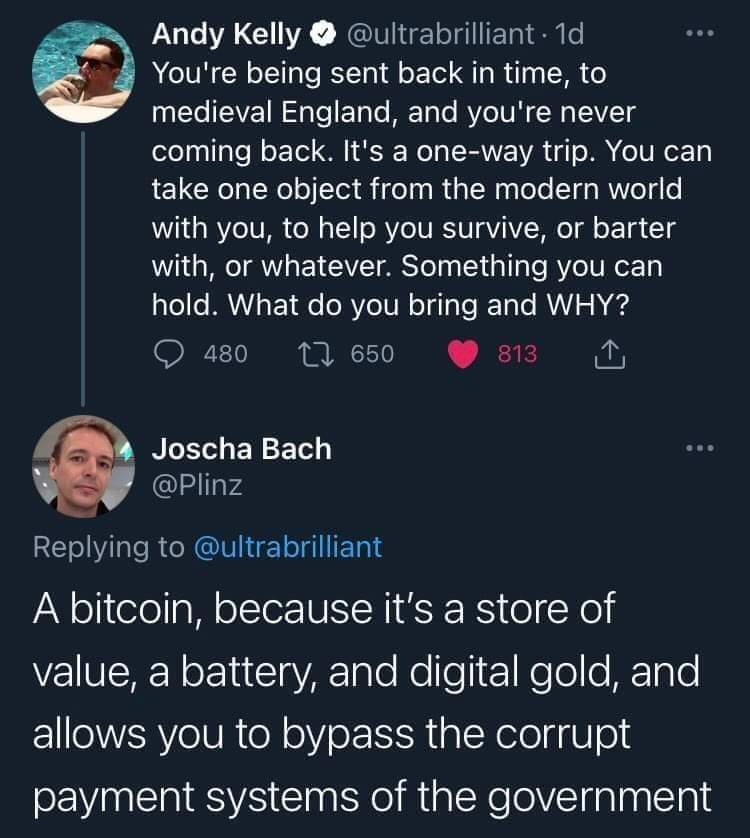Click the bitcoin reply tweet text

372,702
